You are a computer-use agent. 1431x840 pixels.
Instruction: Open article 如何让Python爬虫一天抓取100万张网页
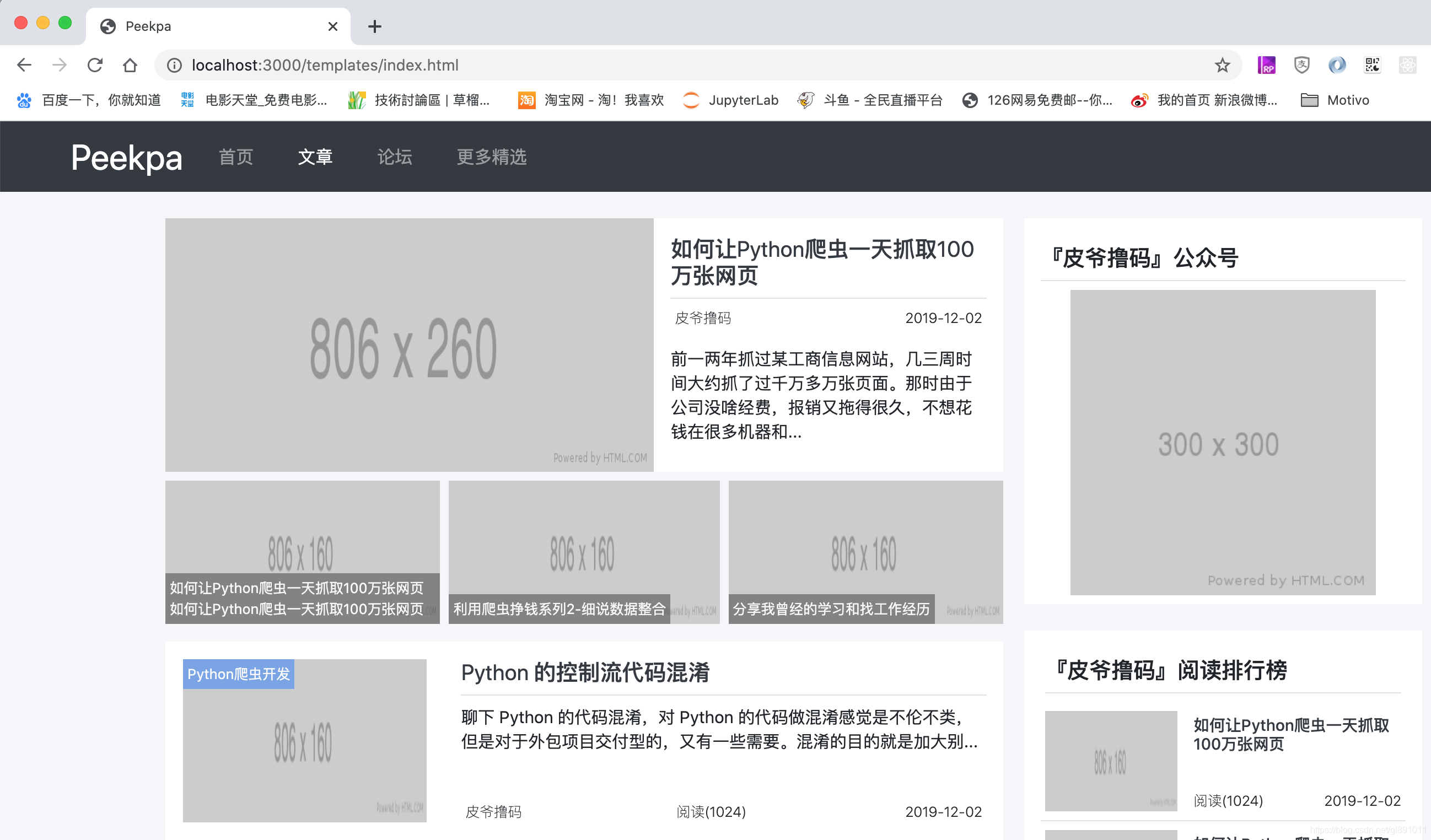pos(822,263)
